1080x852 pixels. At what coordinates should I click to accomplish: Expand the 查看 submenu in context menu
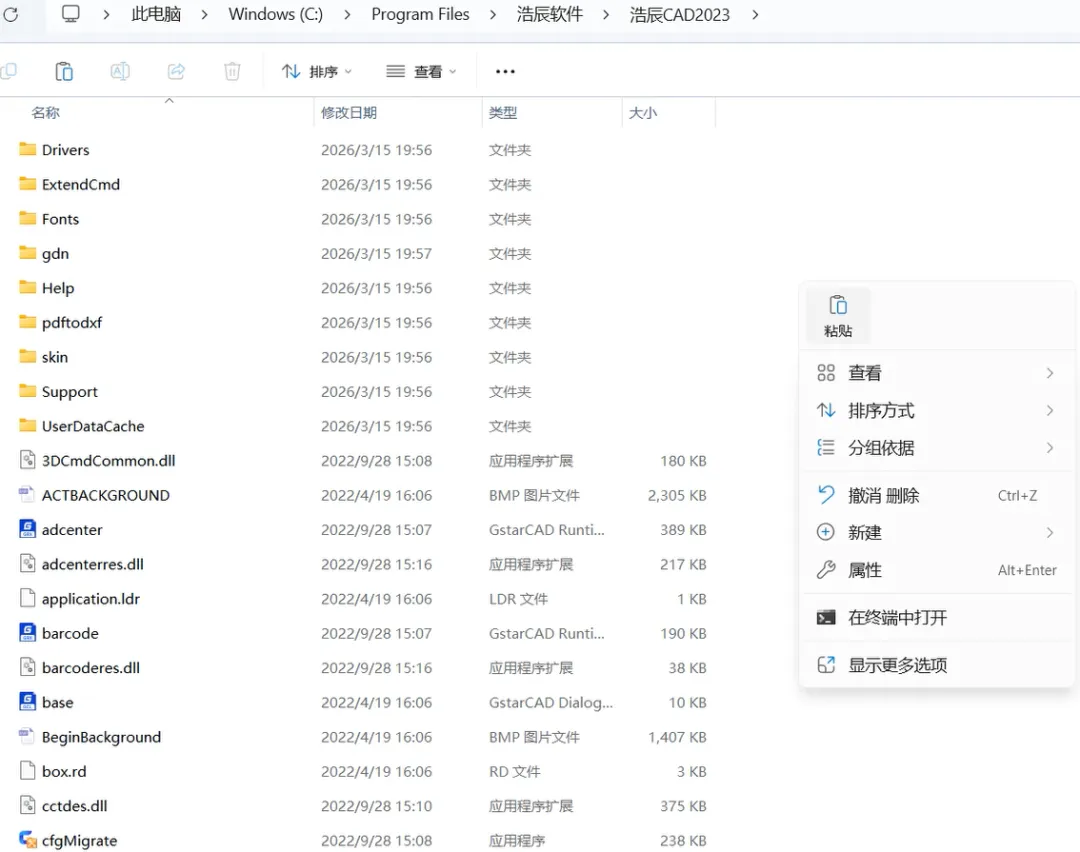point(936,373)
